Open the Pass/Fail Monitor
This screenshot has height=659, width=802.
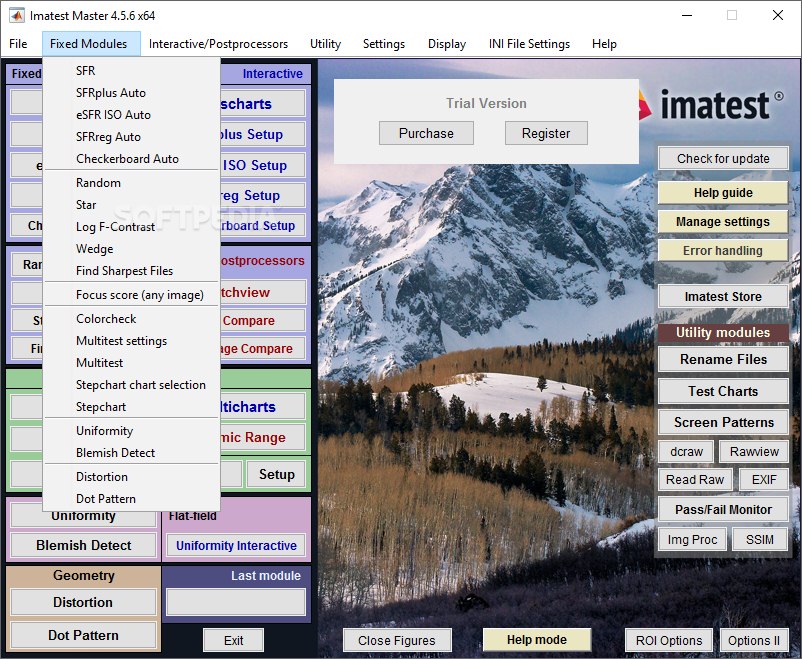[x=723, y=510]
